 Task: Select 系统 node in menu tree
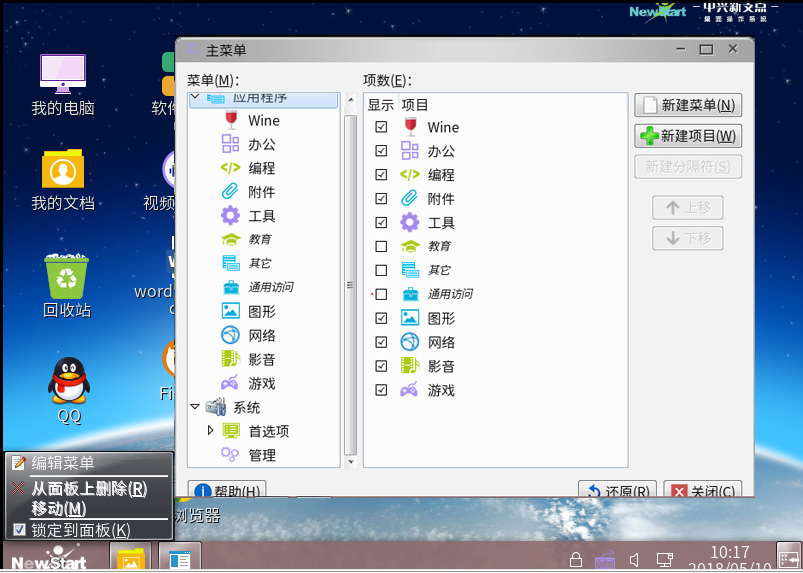tap(246, 407)
